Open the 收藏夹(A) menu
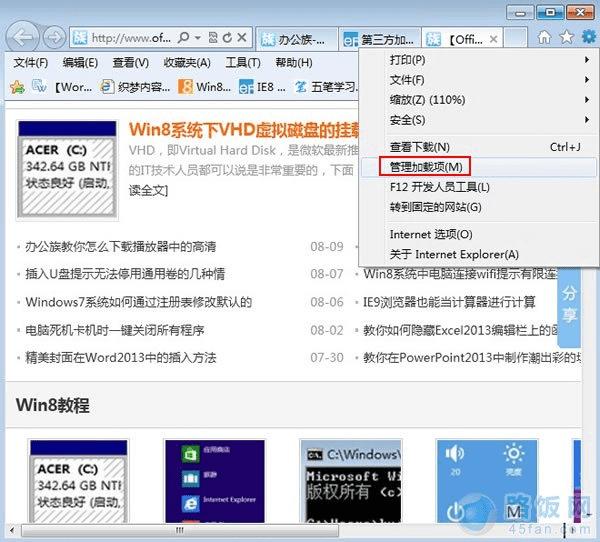Screen dimensions: 600x542 coord(187,62)
